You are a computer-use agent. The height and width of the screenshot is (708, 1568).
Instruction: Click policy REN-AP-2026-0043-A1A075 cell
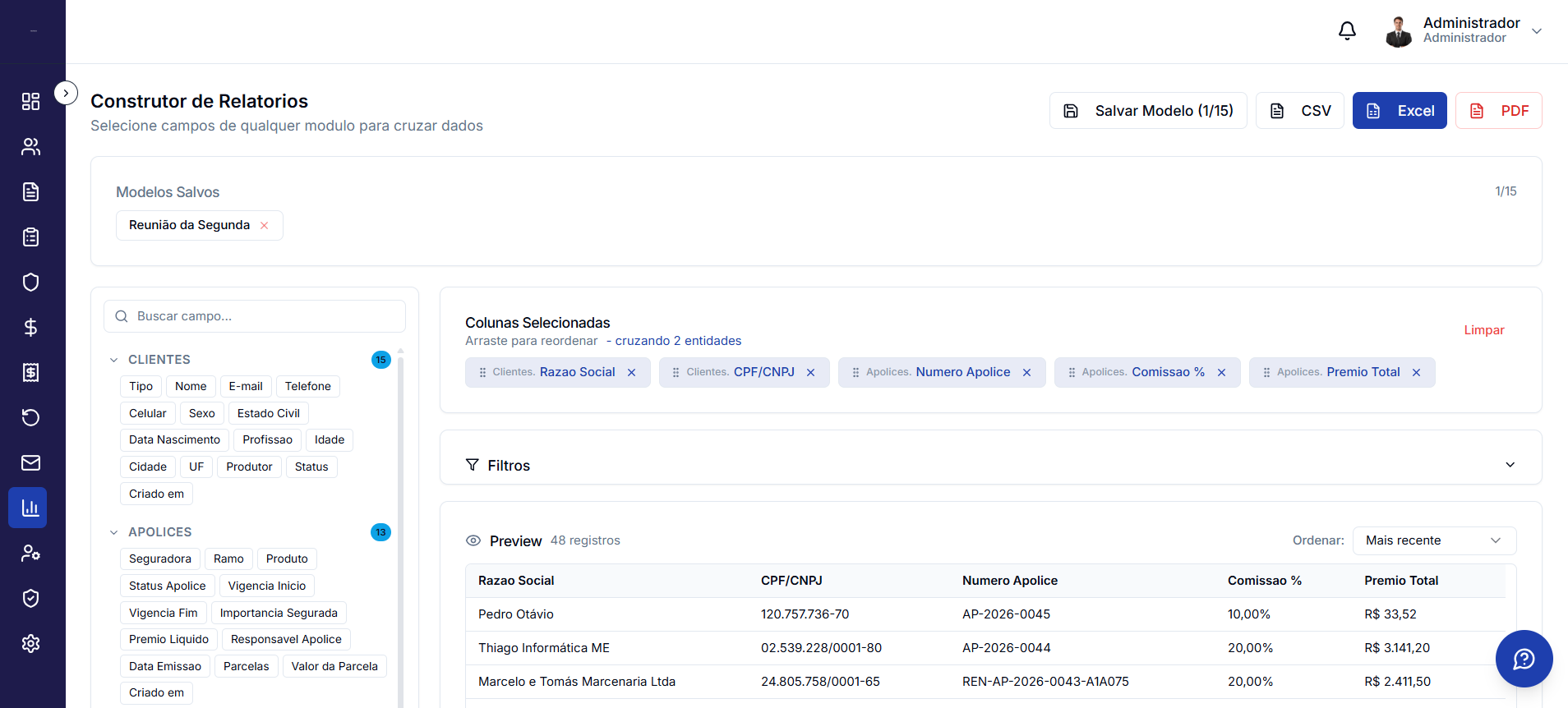click(x=1045, y=682)
